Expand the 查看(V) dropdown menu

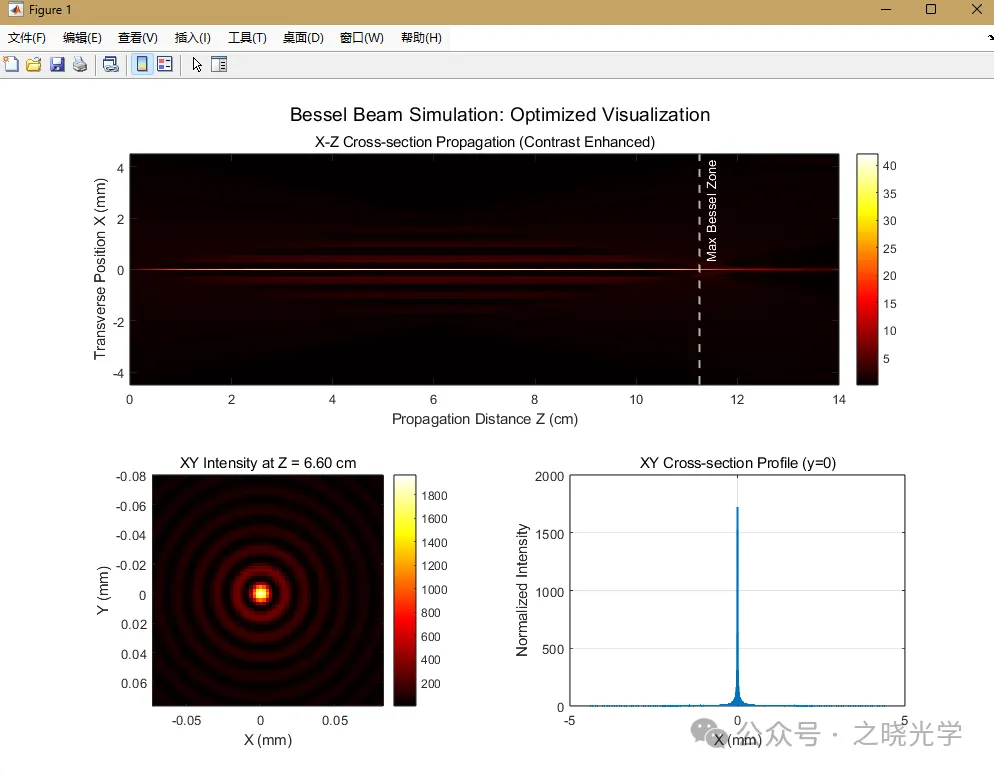(x=138, y=38)
